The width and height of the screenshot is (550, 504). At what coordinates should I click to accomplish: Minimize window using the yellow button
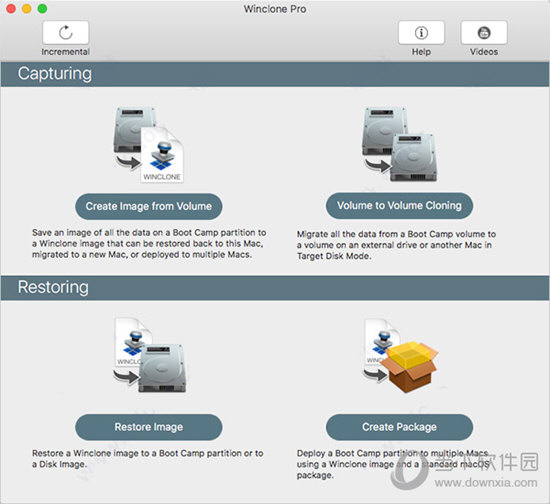(27, 8)
